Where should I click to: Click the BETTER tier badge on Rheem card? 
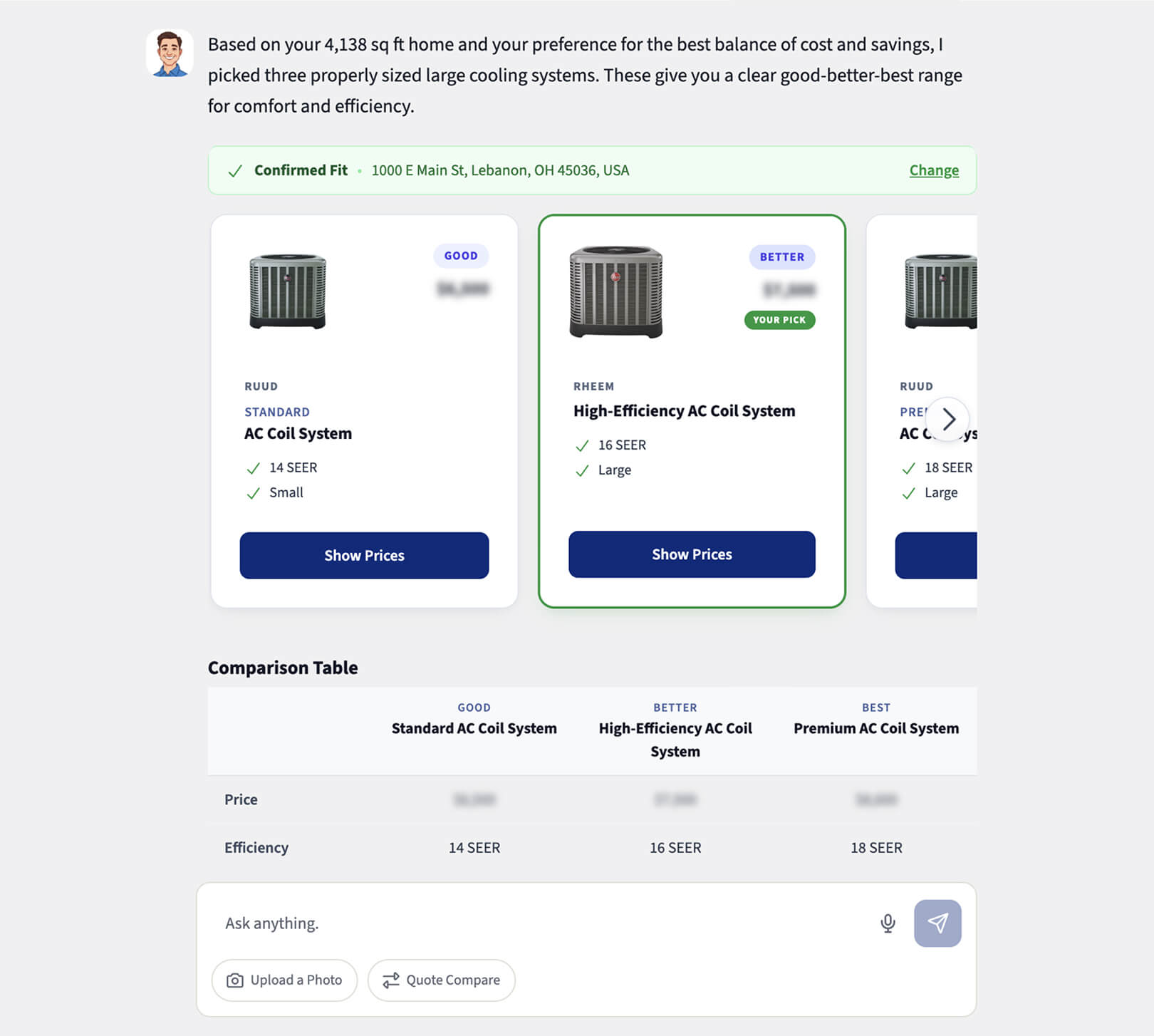pyautogui.click(x=781, y=257)
